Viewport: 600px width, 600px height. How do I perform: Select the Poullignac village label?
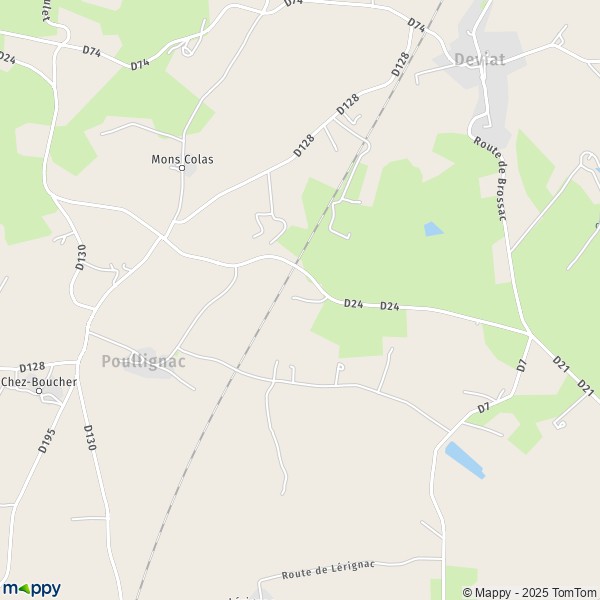tap(143, 362)
